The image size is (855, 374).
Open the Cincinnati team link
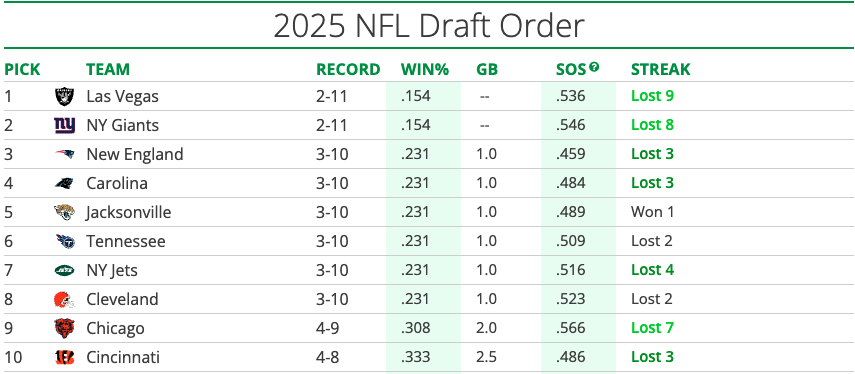click(123, 357)
